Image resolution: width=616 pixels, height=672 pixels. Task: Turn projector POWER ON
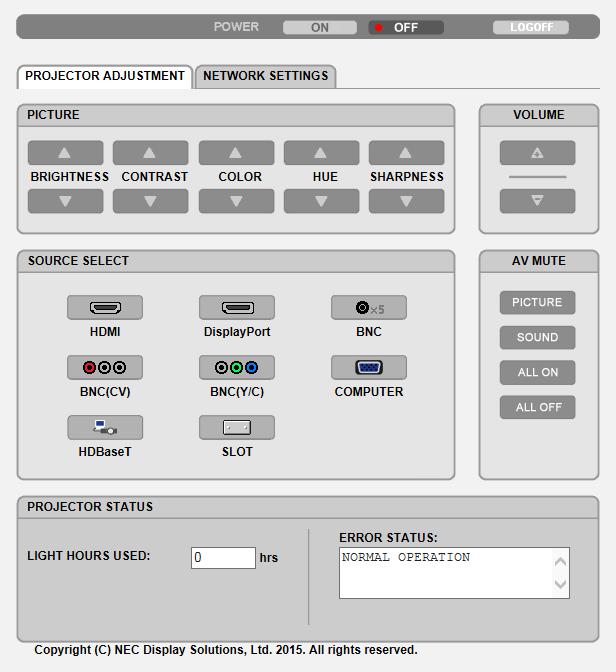click(320, 27)
